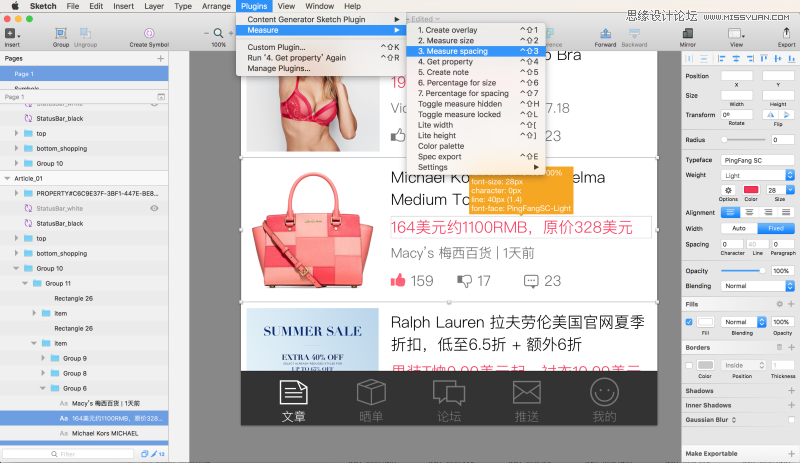Set text width to Auto
This screenshot has height=463, width=800.
(x=739, y=228)
